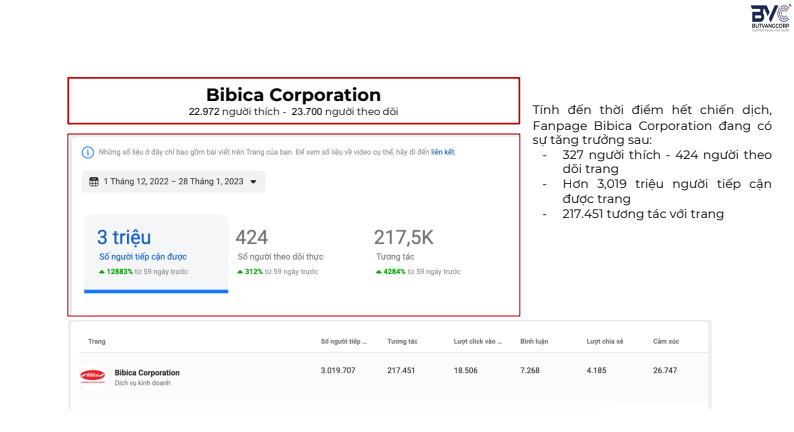This screenshot has height=432, width=794.
Task: Click the bullet 'Hơn 3,019 triệu người tiếp cận'
Action: click(x=666, y=191)
